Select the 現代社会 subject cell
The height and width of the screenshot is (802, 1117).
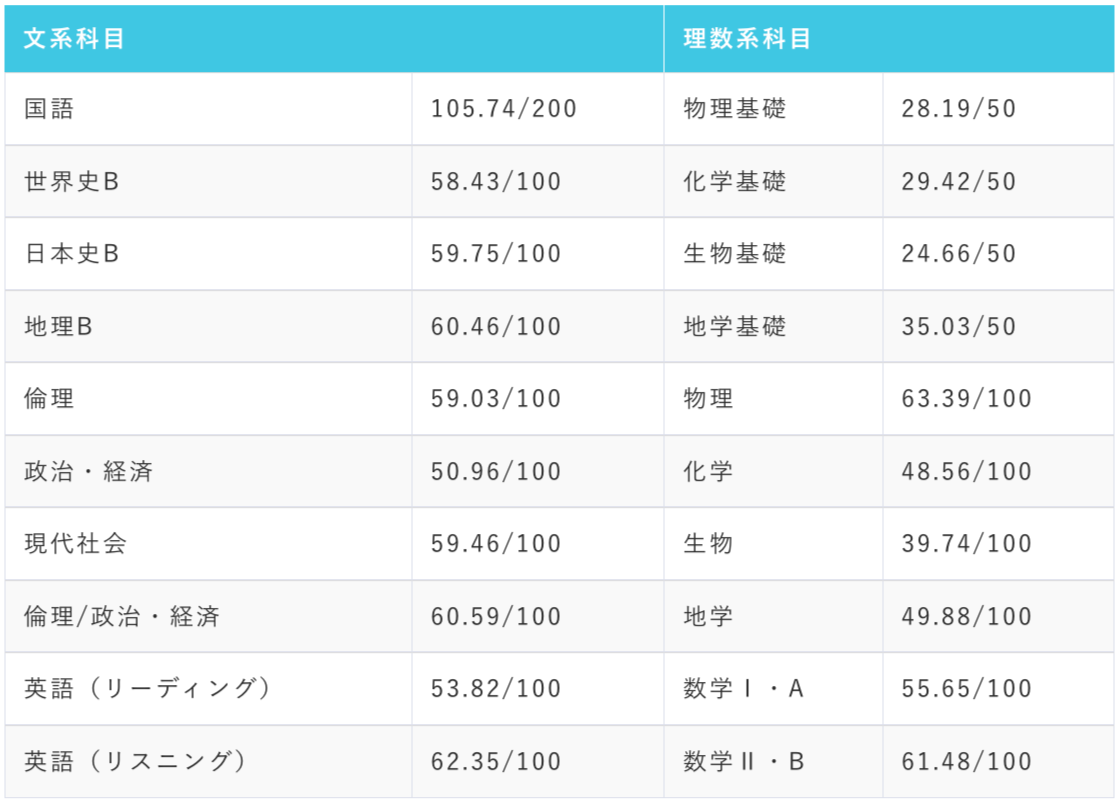point(76,544)
